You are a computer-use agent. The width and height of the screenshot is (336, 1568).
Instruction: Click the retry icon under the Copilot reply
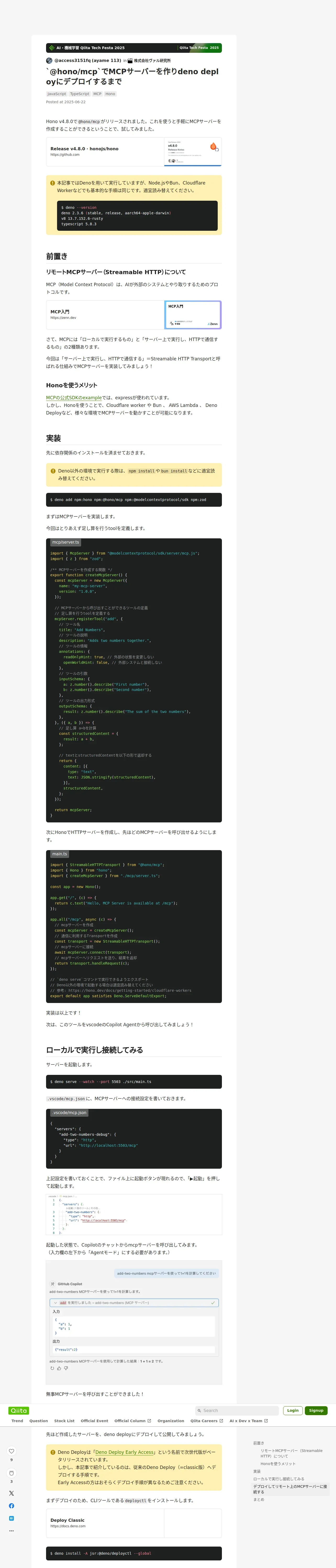tap(52, 1368)
